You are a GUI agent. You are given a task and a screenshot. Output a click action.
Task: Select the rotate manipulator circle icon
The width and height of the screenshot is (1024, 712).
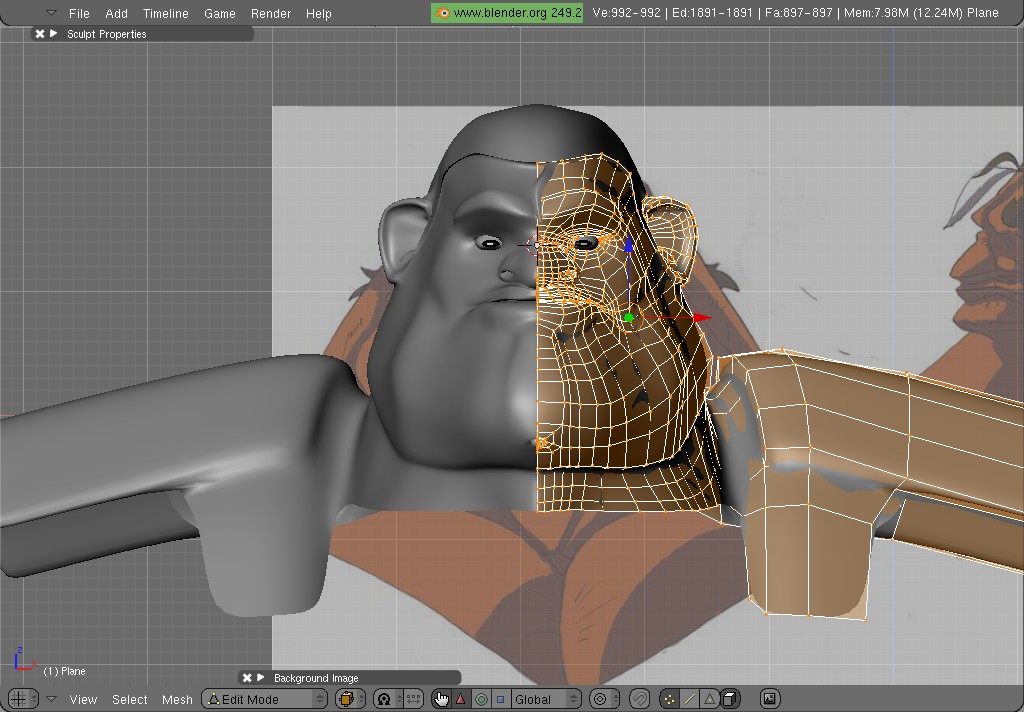coord(481,699)
